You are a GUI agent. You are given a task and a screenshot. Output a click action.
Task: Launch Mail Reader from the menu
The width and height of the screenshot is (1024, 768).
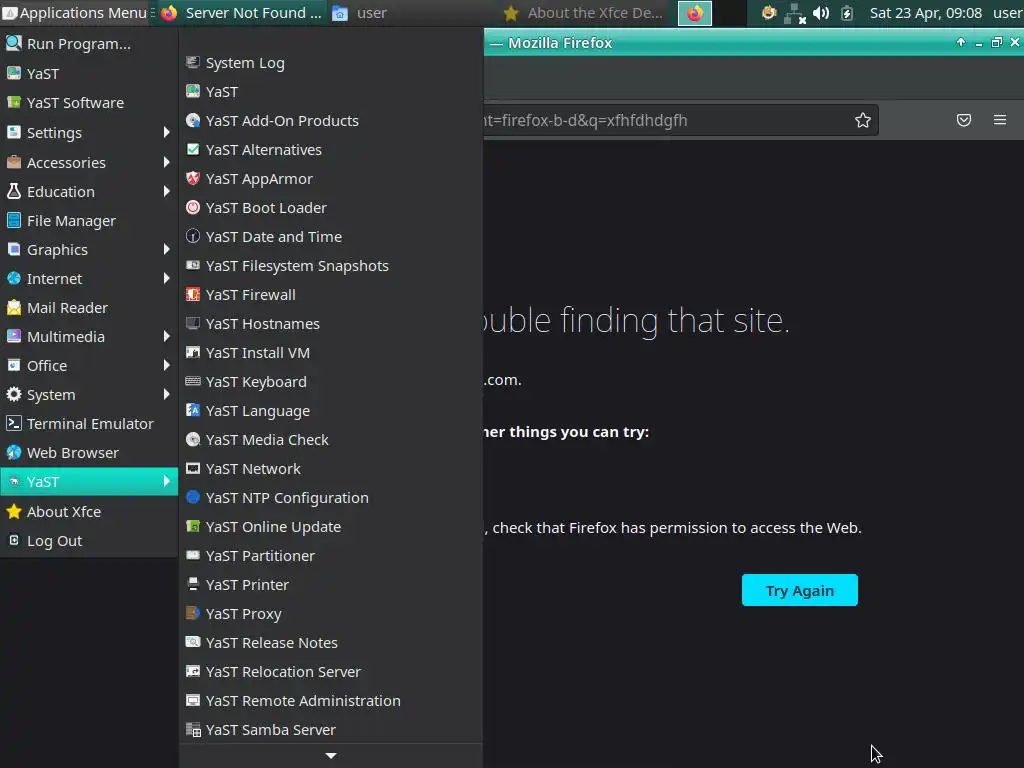point(89,308)
